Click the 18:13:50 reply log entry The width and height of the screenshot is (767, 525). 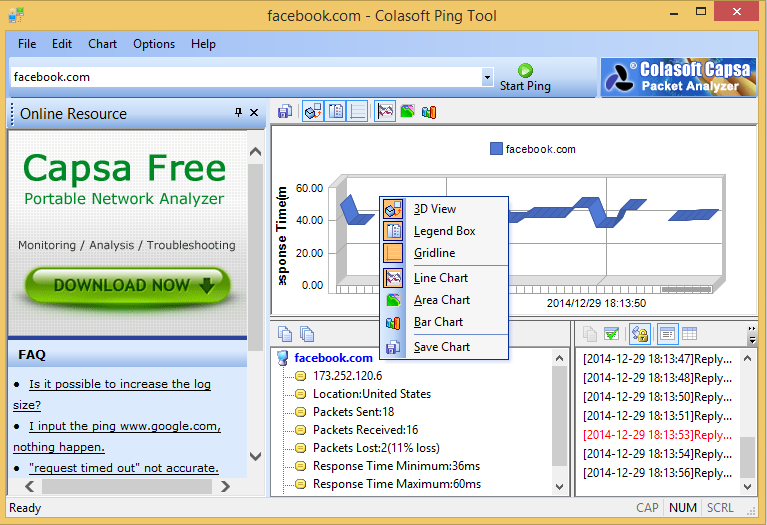pyautogui.click(x=657, y=397)
